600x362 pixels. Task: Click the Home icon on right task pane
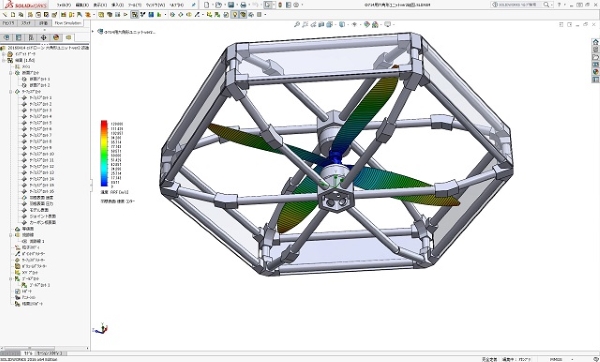pyautogui.click(x=595, y=42)
